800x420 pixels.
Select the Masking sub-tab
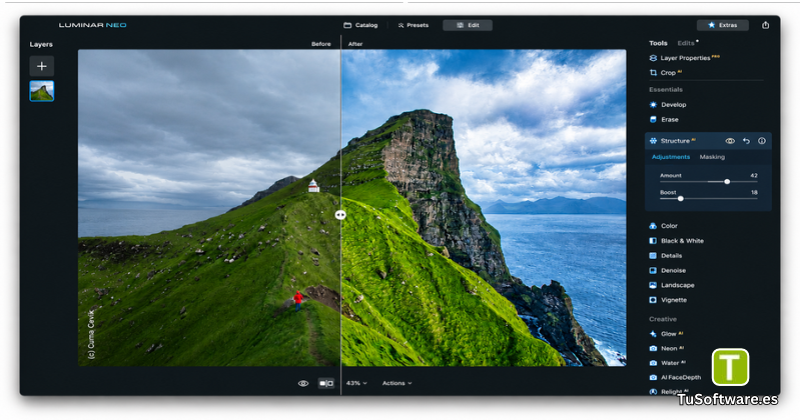click(712, 157)
